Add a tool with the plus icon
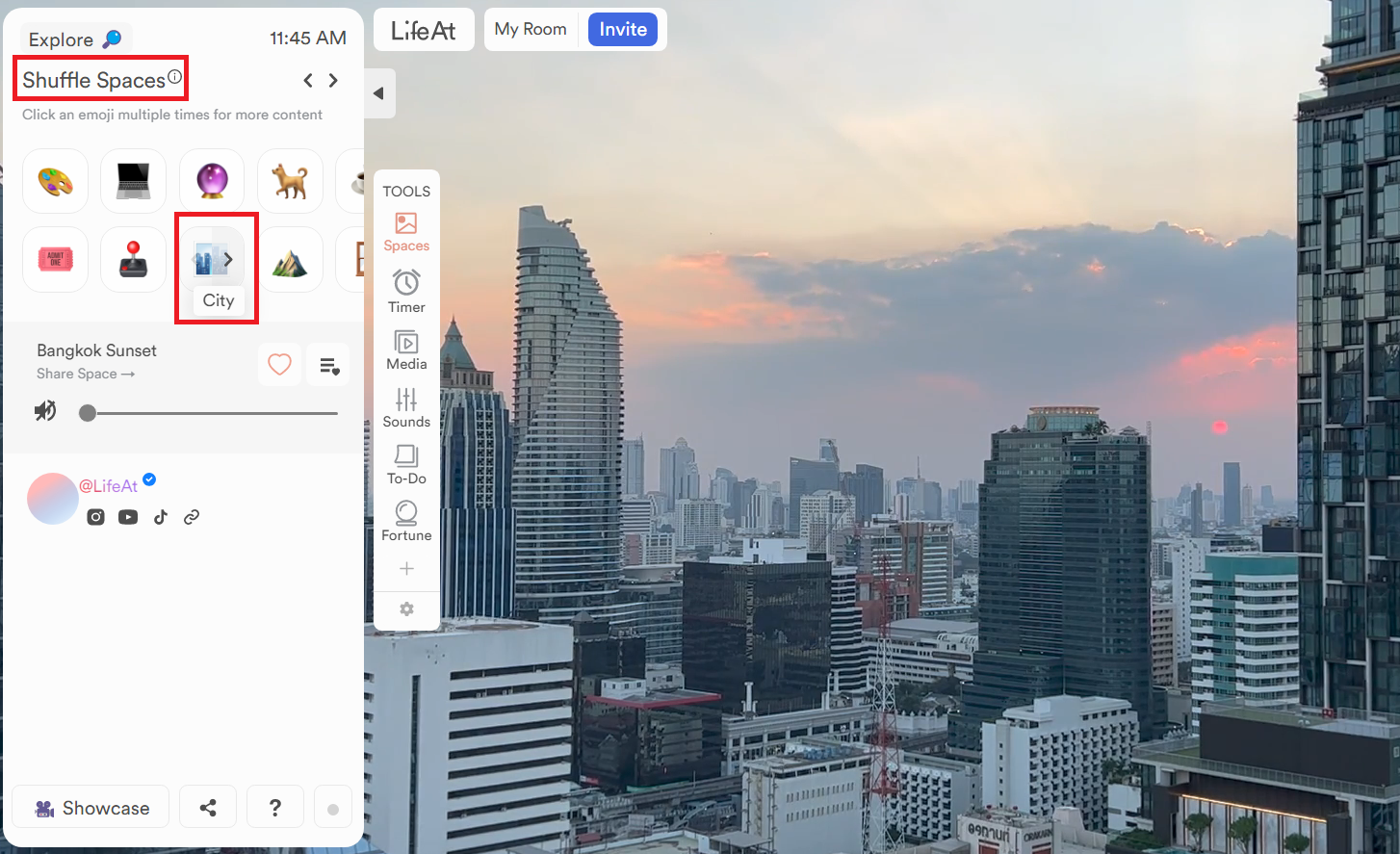The height and width of the screenshot is (854, 1400). pos(405,568)
